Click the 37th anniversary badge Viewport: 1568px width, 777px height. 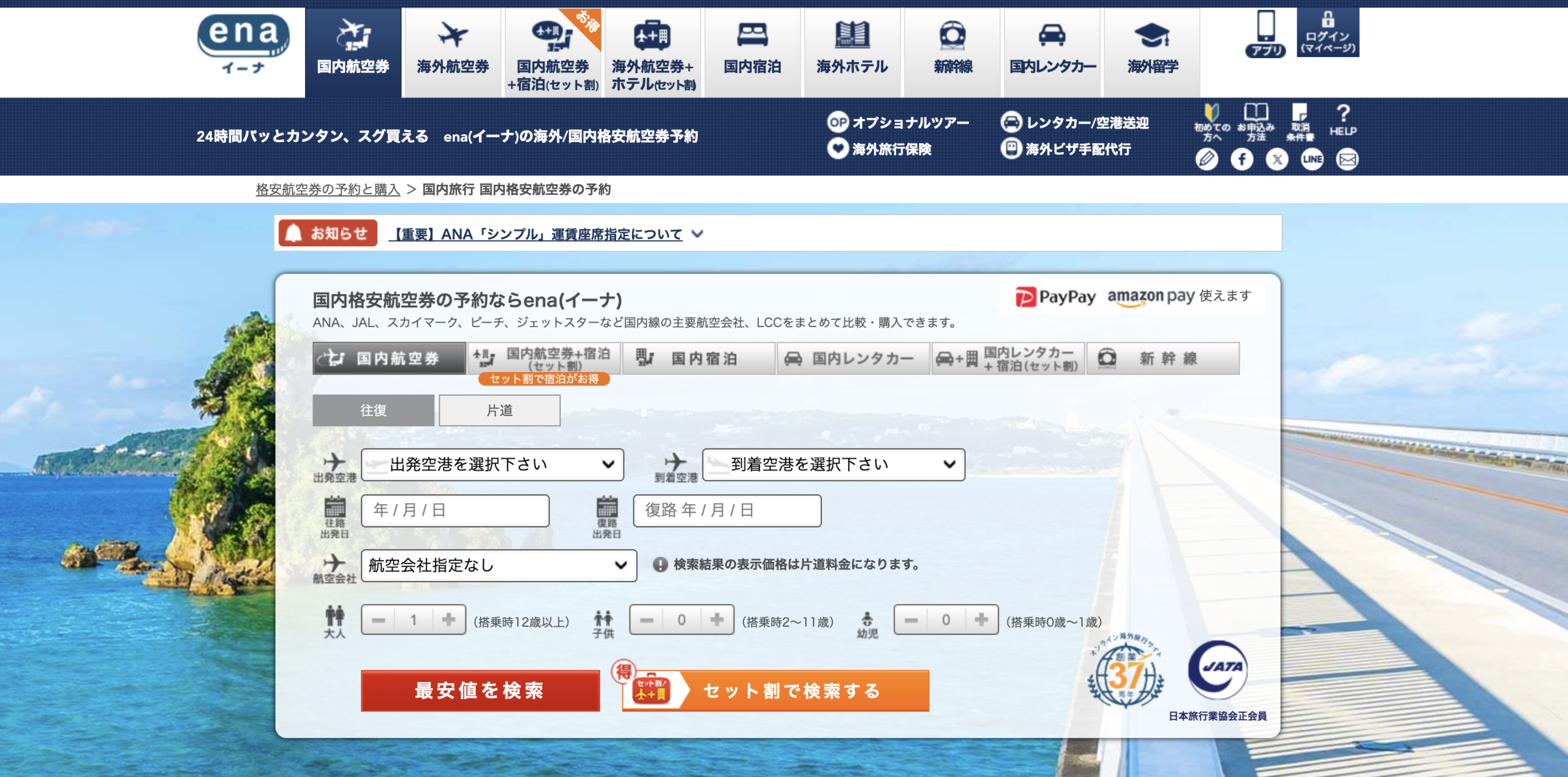[x=1126, y=672]
